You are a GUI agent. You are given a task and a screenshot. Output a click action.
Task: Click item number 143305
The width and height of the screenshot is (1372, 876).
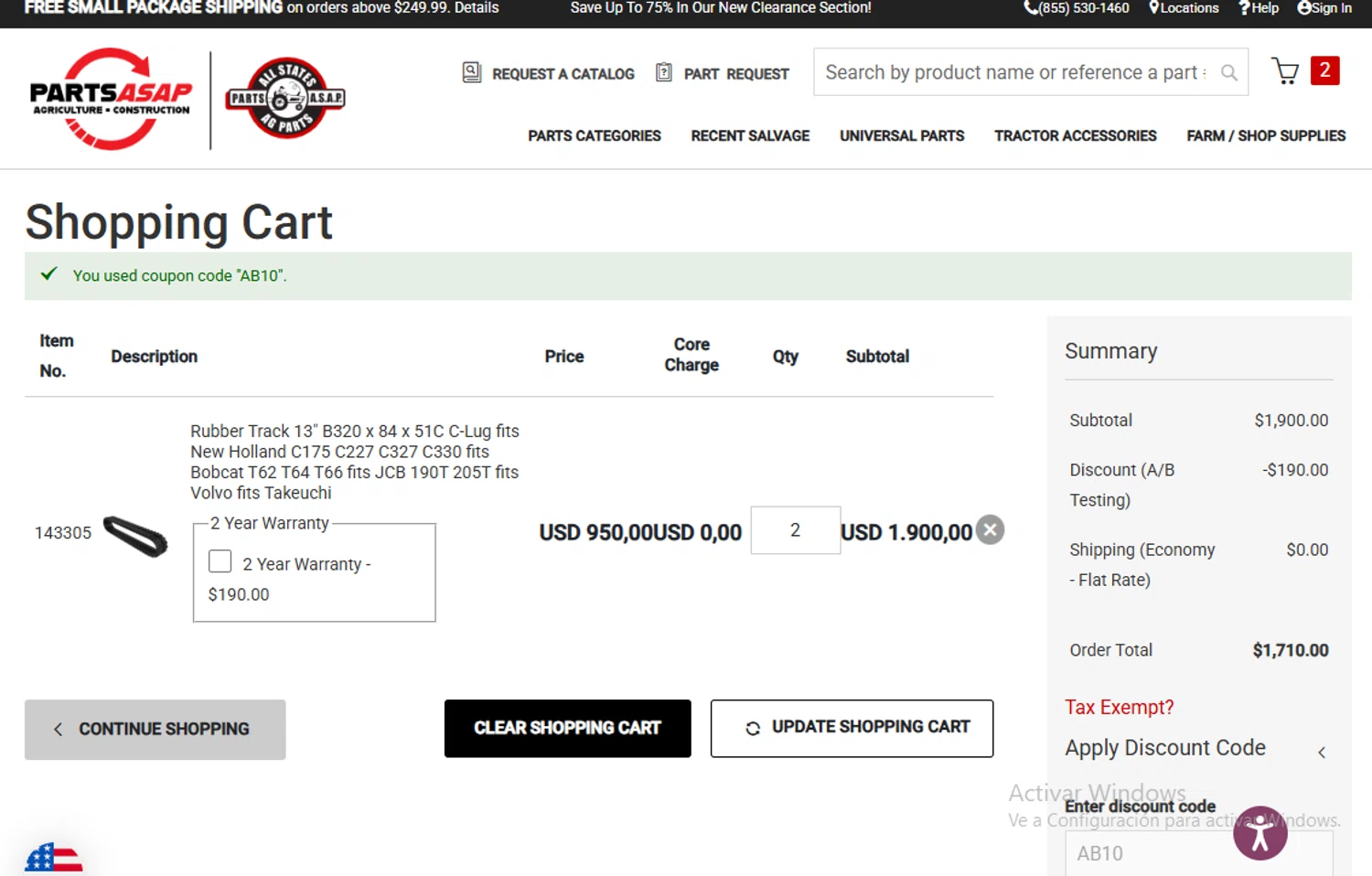(x=63, y=533)
